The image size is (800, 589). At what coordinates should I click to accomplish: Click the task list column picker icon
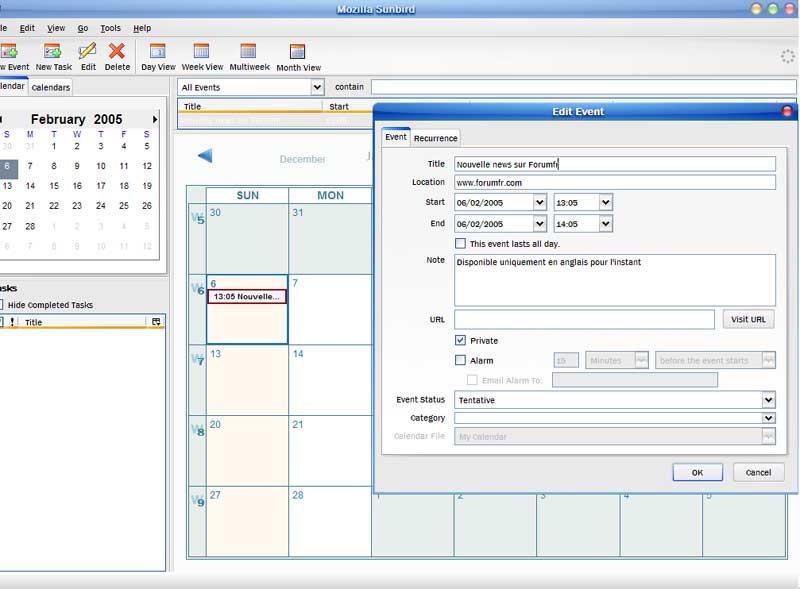pos(156,322)
